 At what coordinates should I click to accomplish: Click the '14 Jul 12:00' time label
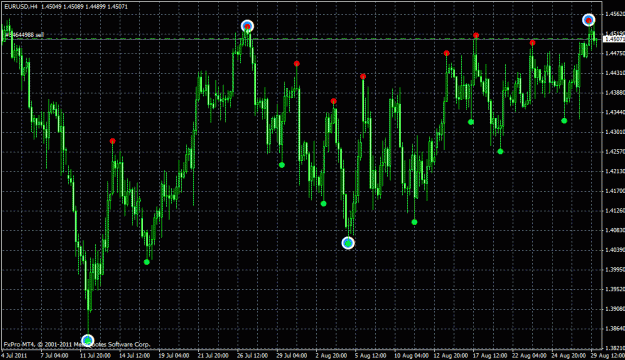(134, 356)
